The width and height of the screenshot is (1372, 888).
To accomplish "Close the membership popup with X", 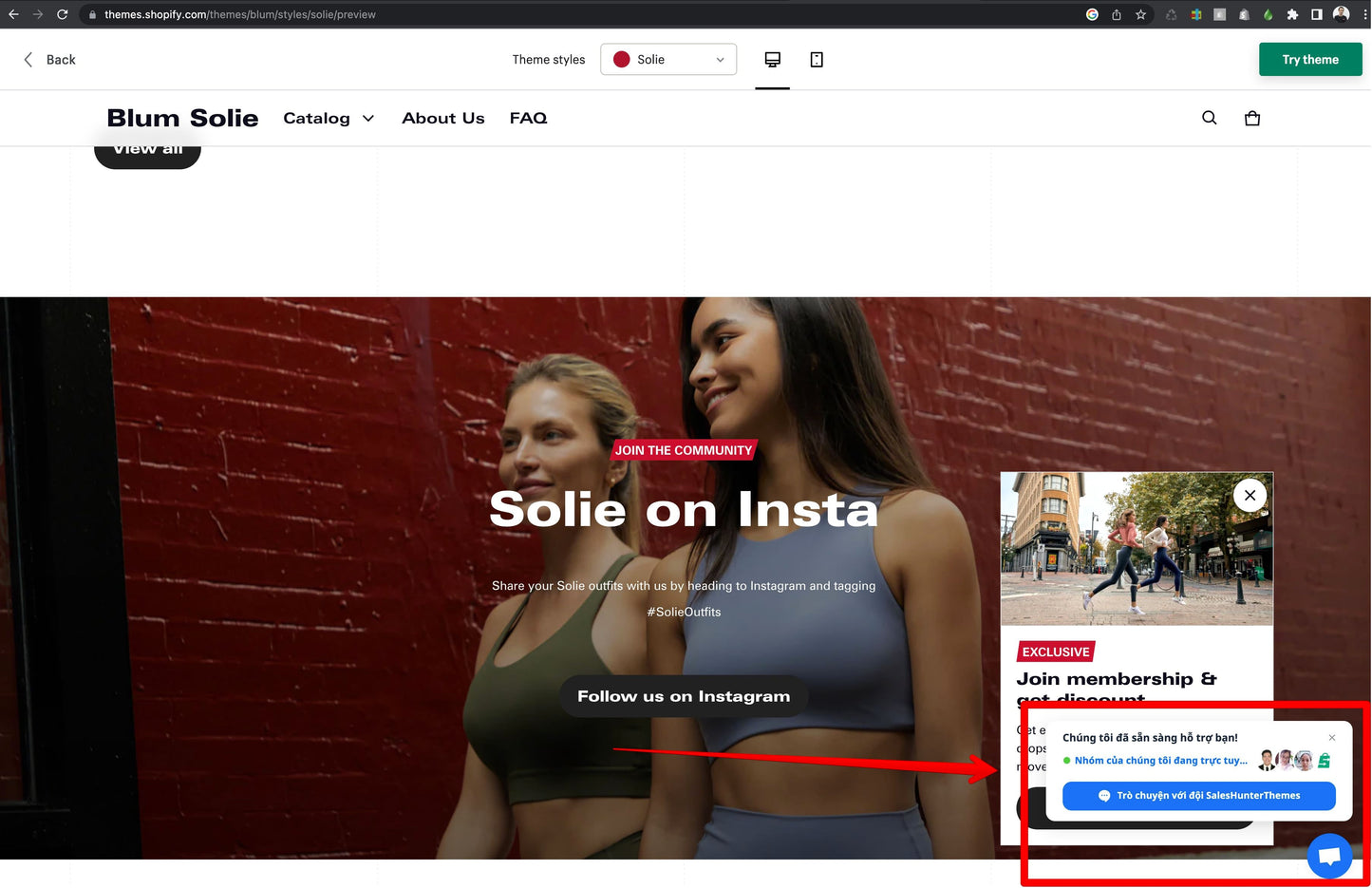I will [1250, 495].
